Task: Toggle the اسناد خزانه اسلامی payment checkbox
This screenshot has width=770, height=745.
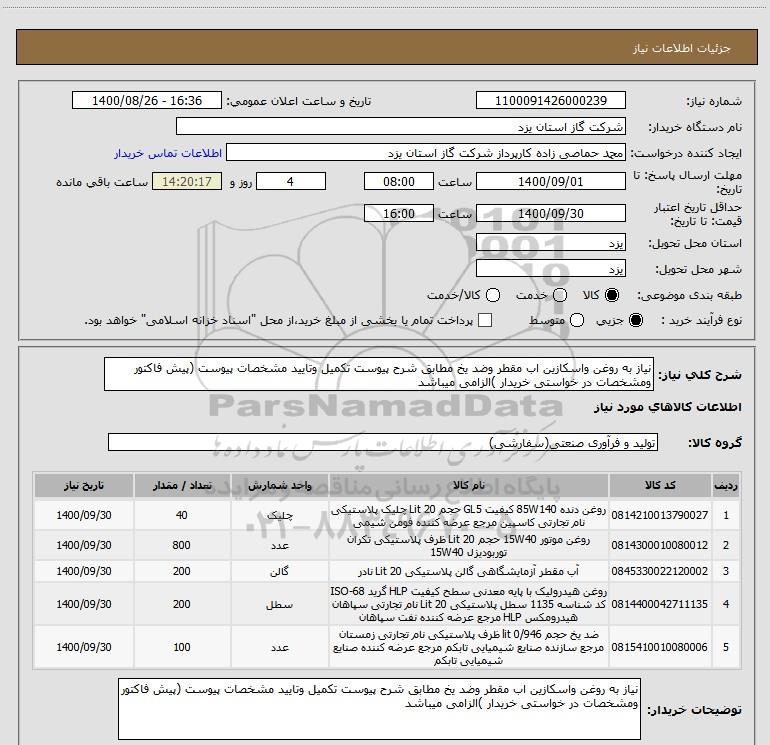Action: tap(485, 320)
